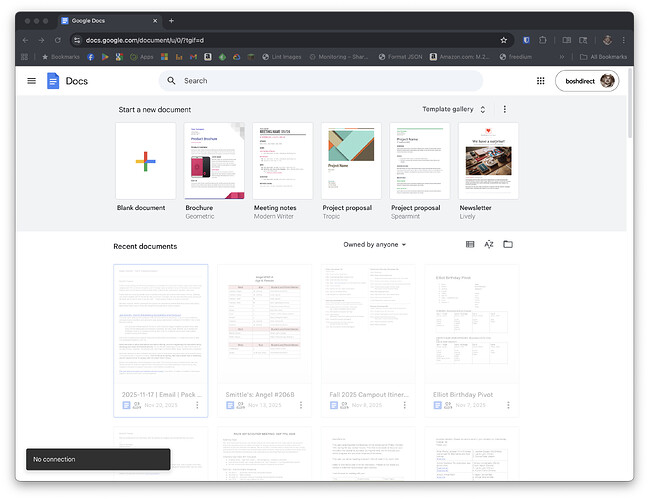Click the No connection notification
This screenshot has width=649, height=499.
point(98,459)
